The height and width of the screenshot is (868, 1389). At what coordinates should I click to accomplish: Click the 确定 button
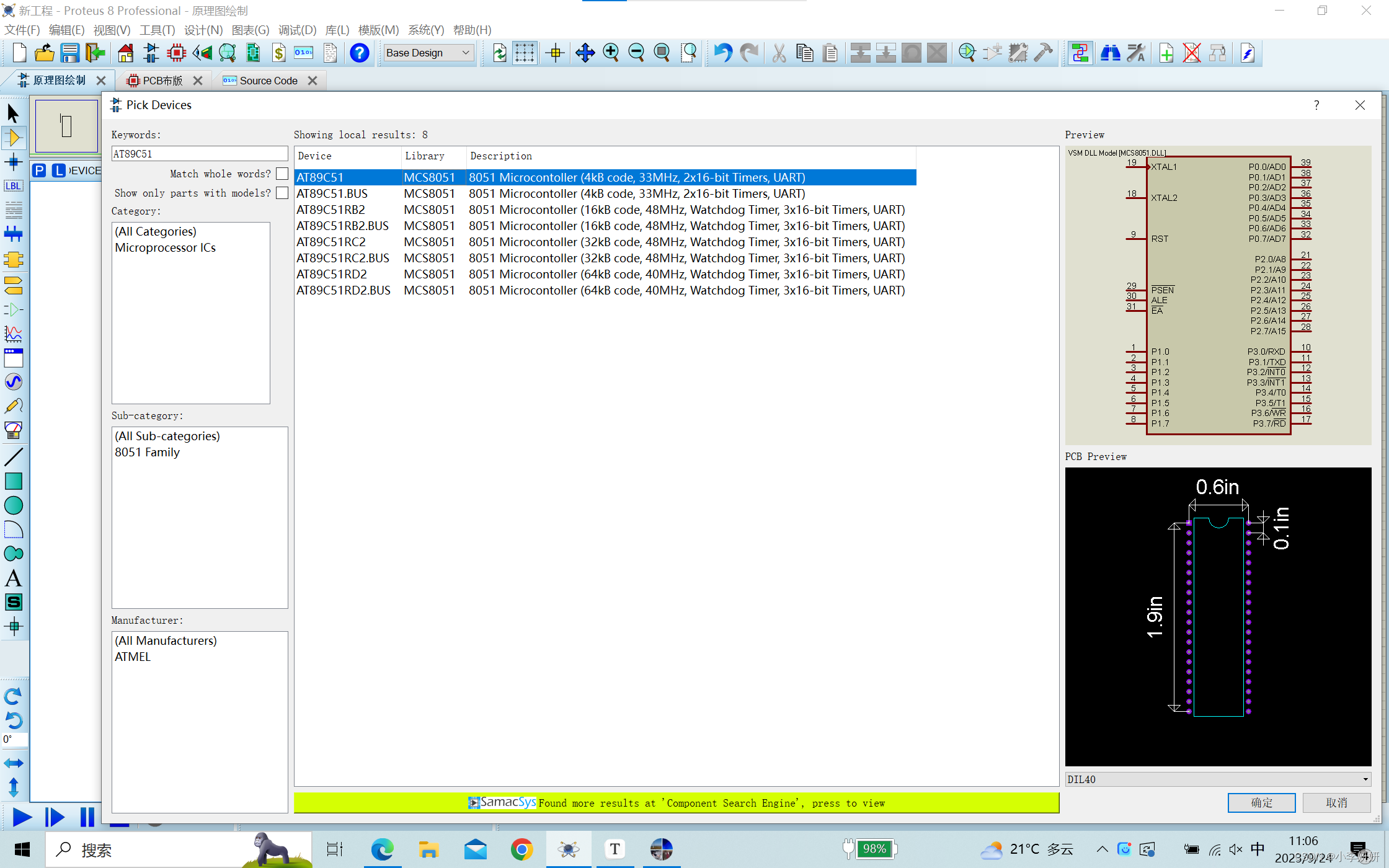click(1261, 803)
